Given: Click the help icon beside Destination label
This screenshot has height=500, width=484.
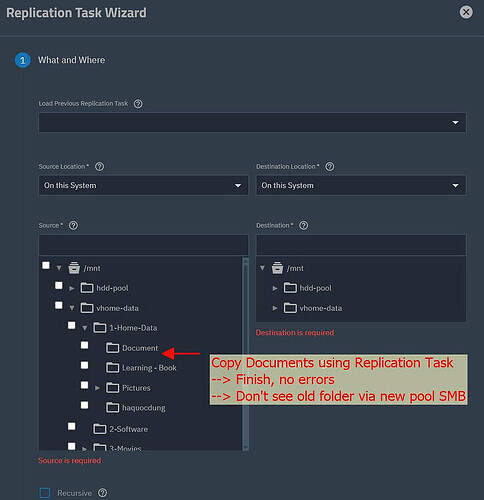Looking at the screenshot, I should pyautogui.click(x=304, y=225).
